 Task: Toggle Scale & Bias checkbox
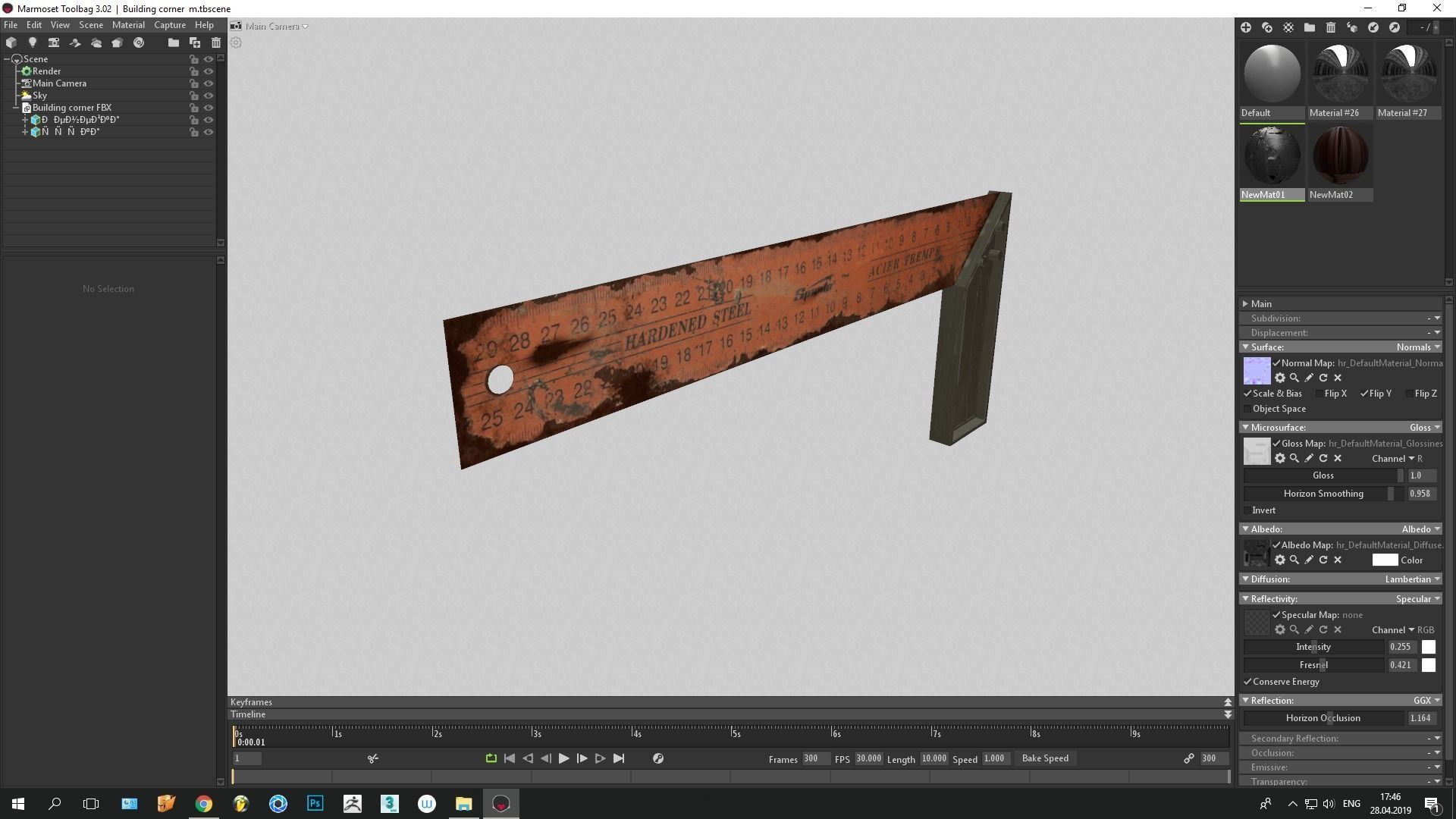pos(1248,394)
